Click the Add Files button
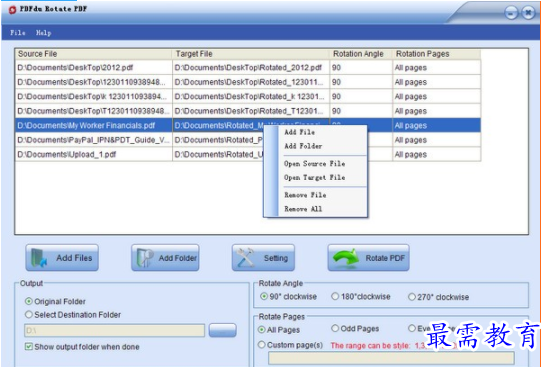The height and width of the screenshot is (367, 548). 62,258
